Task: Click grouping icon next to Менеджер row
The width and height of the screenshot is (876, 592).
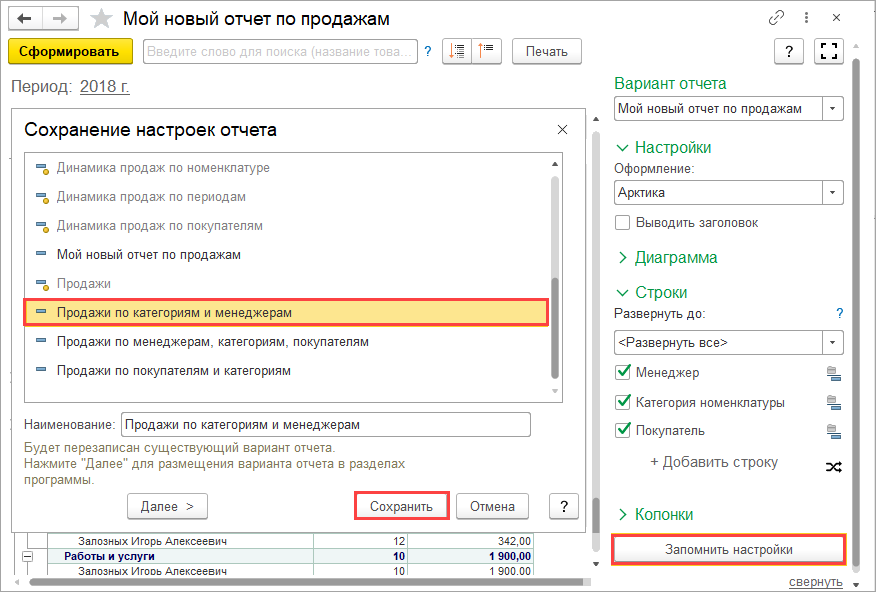Action: pyautogui.click(x=833, y=373)
